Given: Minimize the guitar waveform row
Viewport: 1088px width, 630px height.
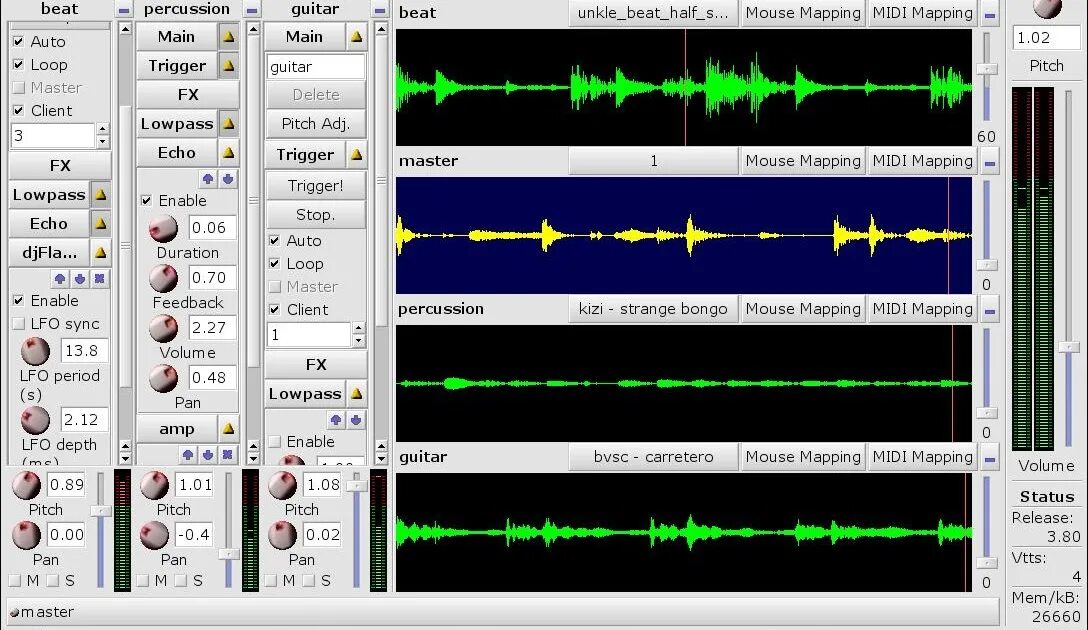Looking at the screenshot, I should 990,459.
